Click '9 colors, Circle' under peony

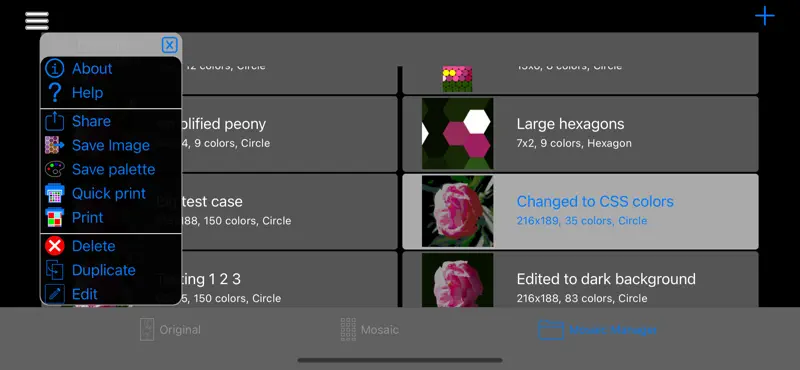click(232, 143)
